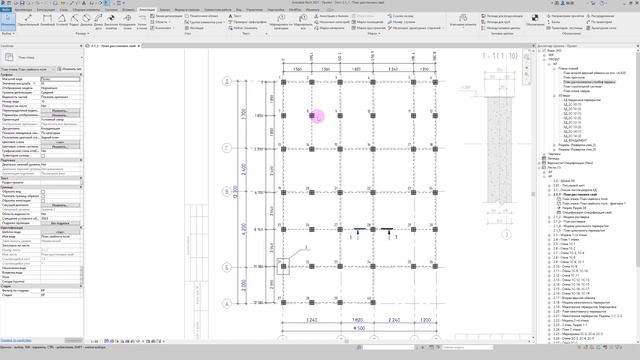Toggle Annotation Crop (Обрезать аннотации) checkbox
This screenshot has width=640, height=360.
[43, 200]
